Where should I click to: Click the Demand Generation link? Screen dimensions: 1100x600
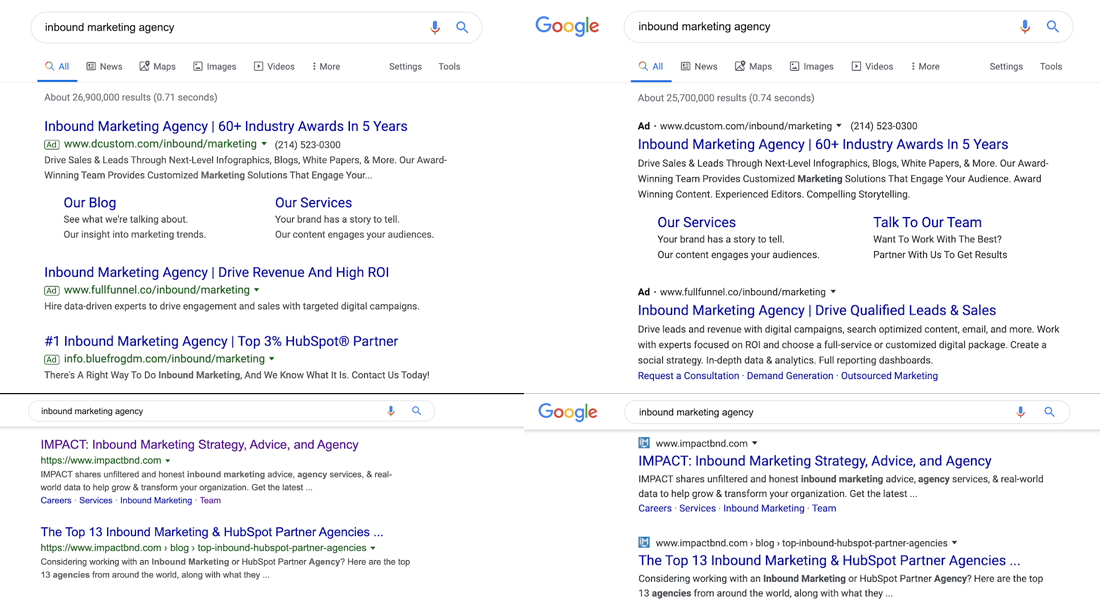pos(790,375)
